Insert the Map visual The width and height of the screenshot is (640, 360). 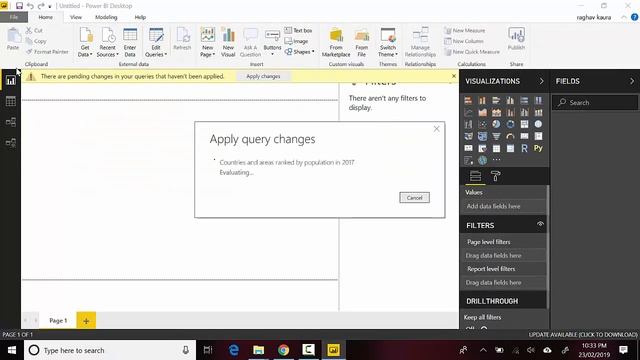538,124
